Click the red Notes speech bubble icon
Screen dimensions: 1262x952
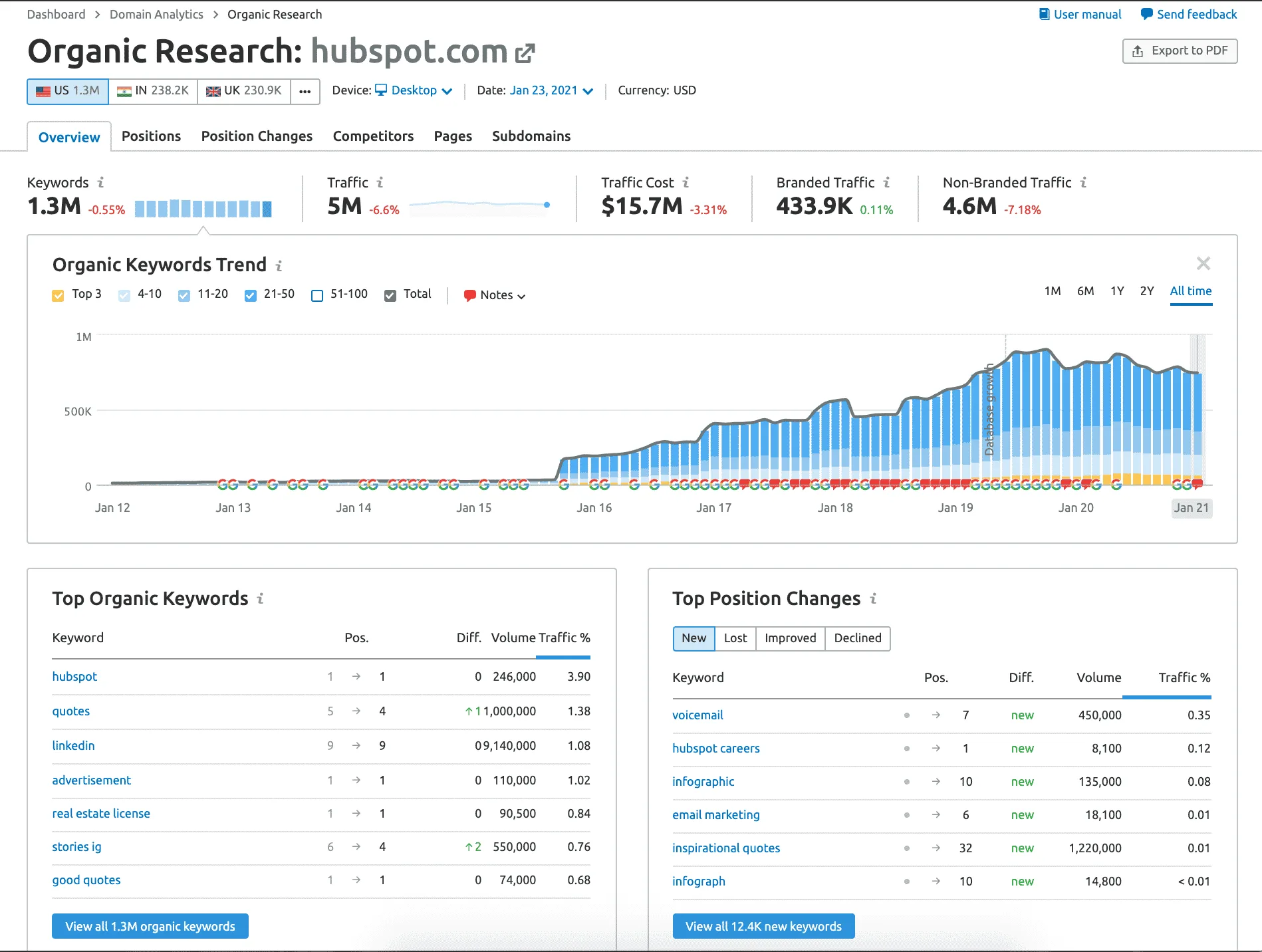[x=469, y=295]
